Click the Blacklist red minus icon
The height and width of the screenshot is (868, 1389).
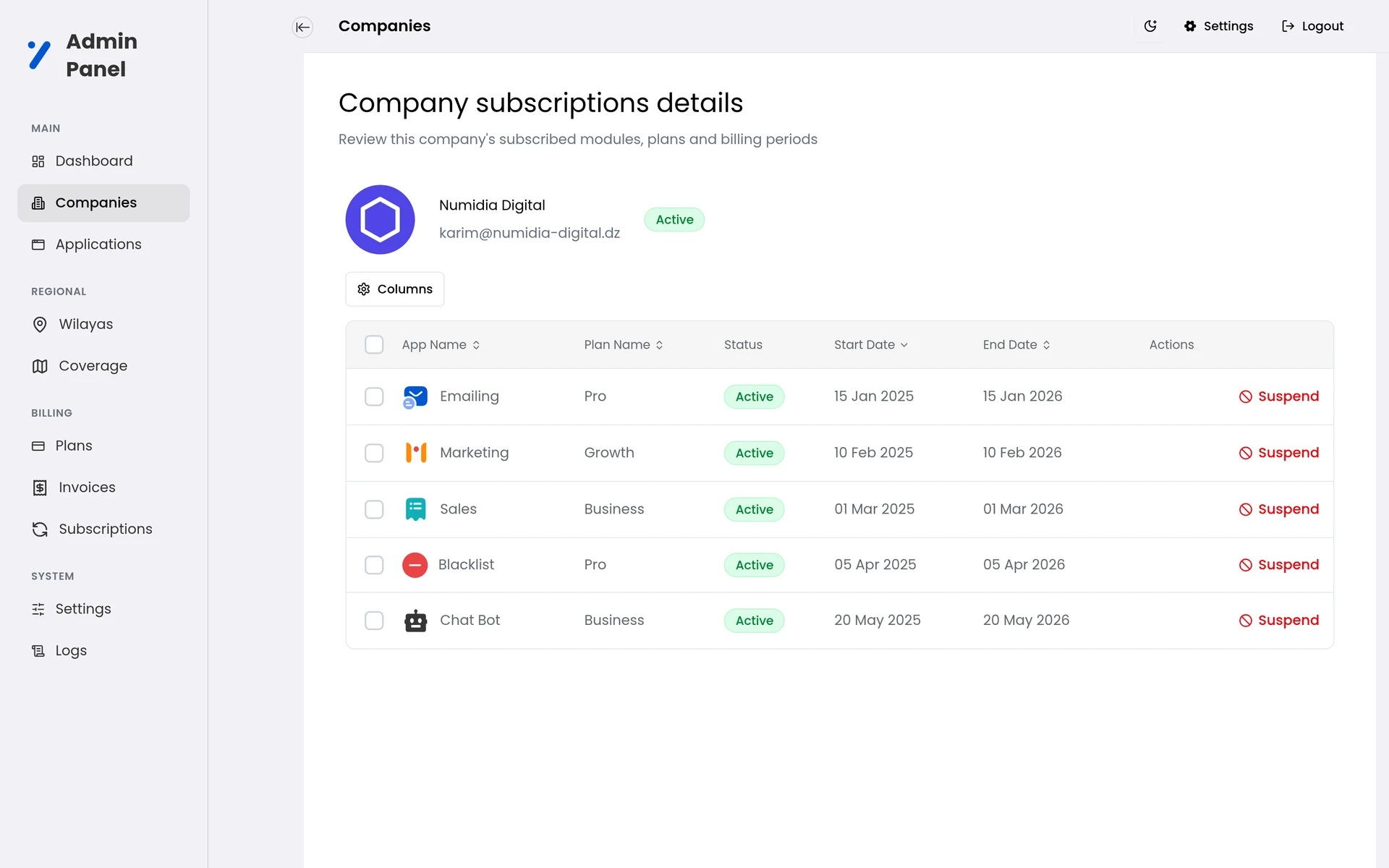(x=415, y=565)
